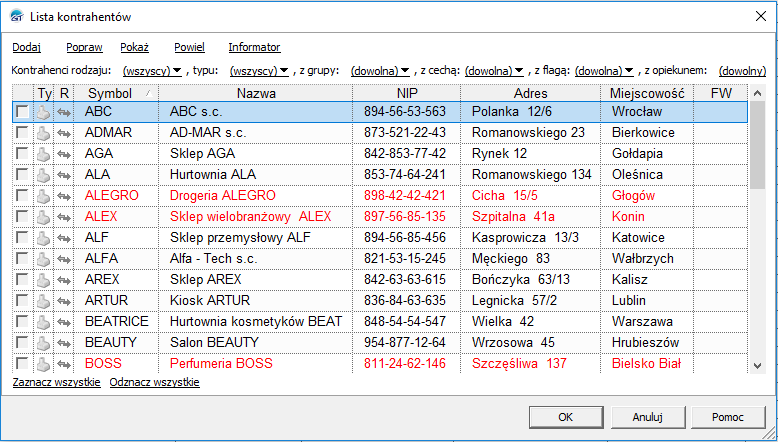
Task: Click the type icon in AGA row
Action: coord(43,154)
